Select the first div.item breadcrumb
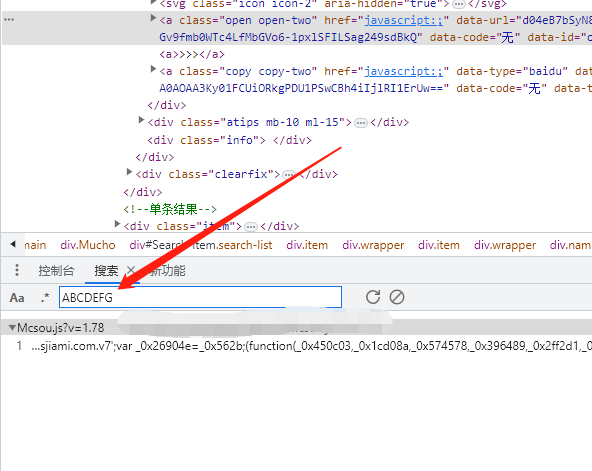Image resolution: width=592 pixels, height=471 pixels. (307, 245)
